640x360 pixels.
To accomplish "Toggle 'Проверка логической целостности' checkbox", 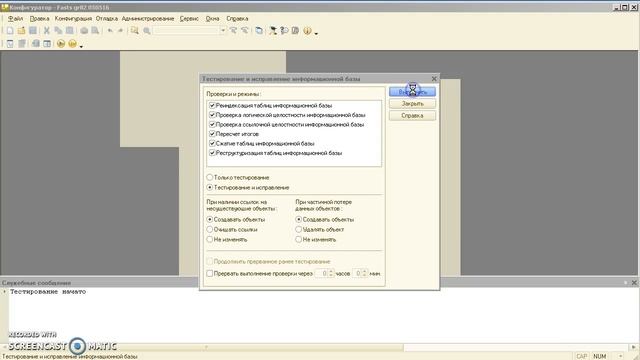I will coord(212,115).
